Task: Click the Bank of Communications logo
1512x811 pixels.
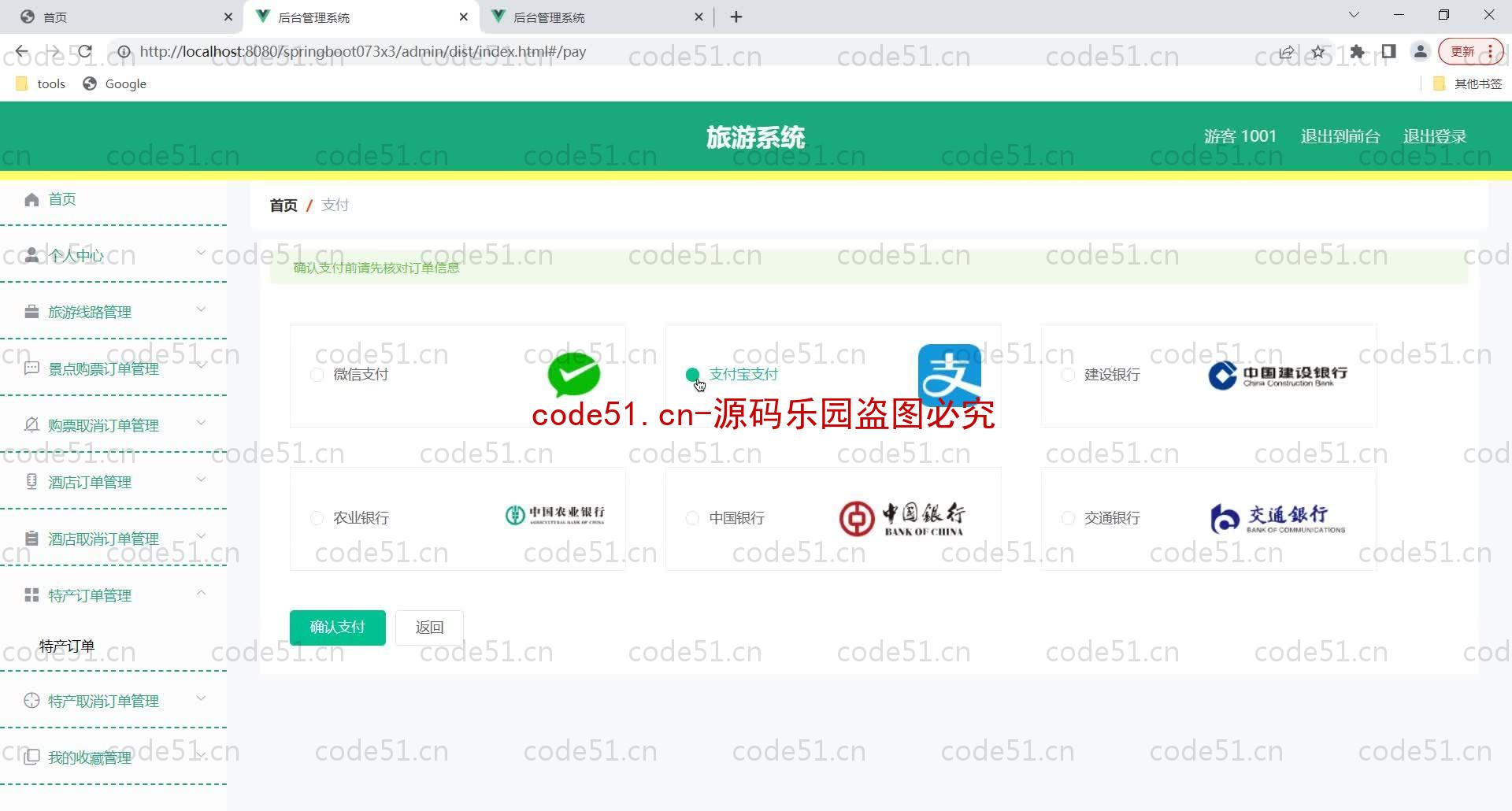Action: [1277, 519]
